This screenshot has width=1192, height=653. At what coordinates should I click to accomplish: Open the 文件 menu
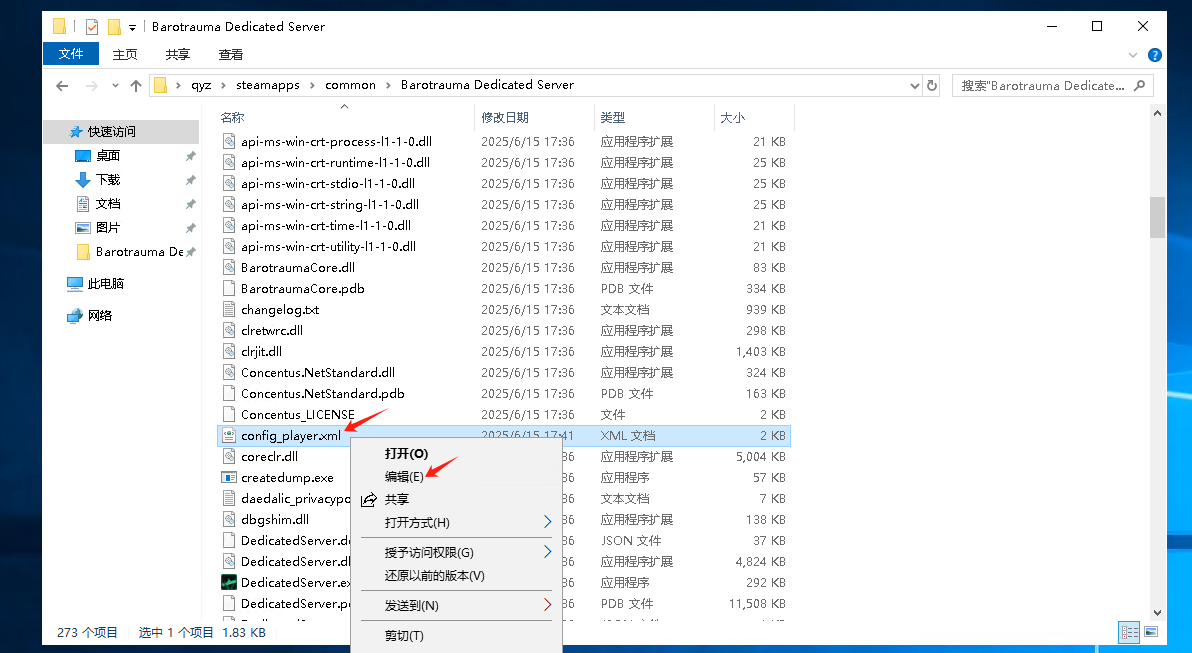point(71,54)
